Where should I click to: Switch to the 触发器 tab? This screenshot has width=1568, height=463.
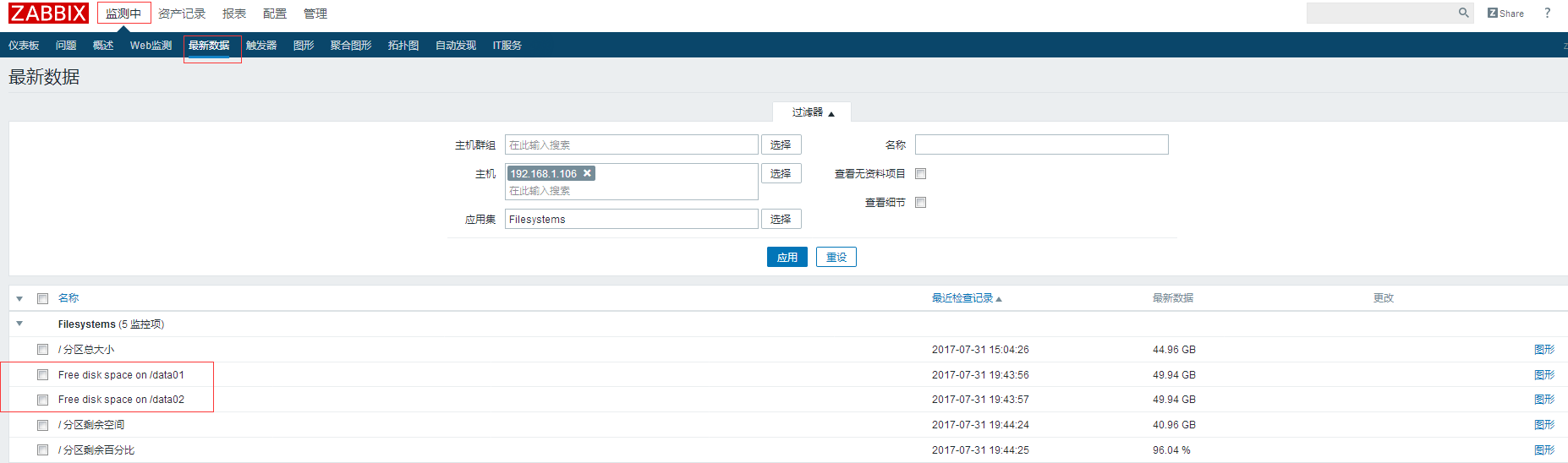tap(261, 46)
